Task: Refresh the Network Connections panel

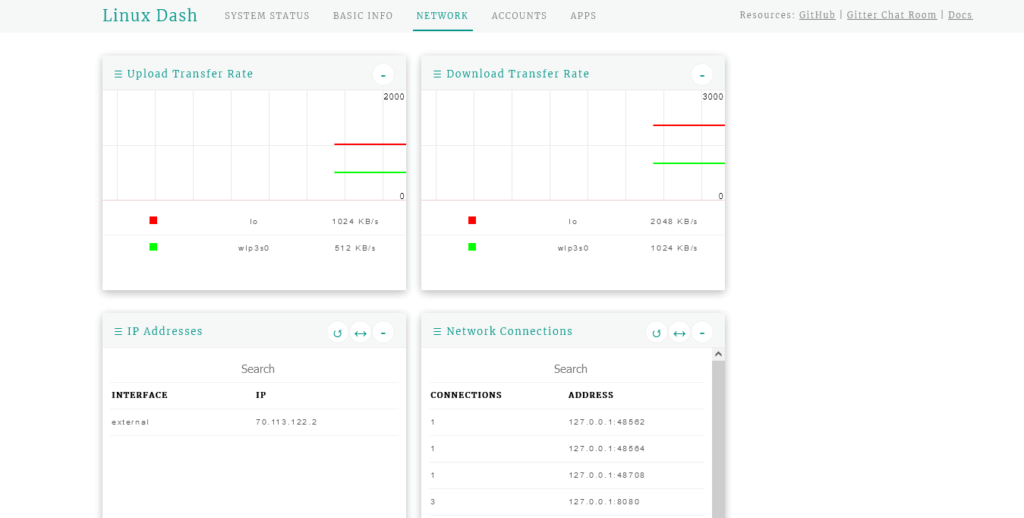Action: point(656,332)
